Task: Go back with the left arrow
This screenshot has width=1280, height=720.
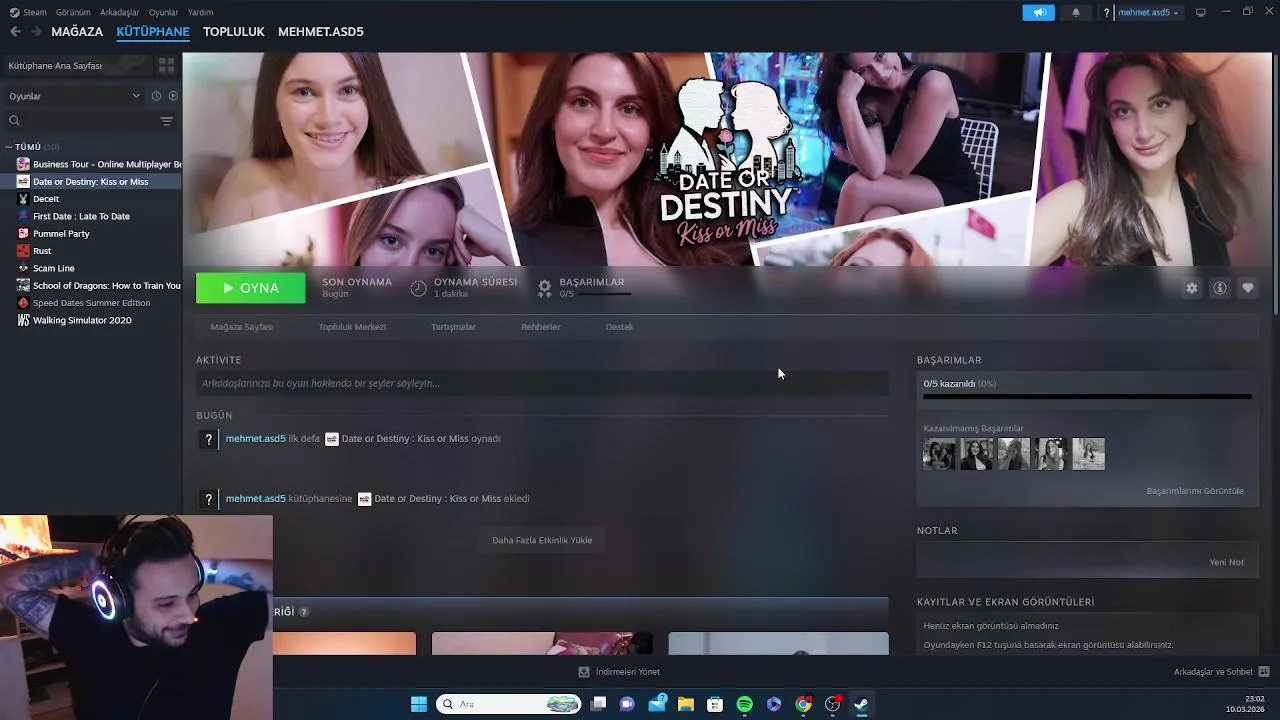Action: point(15,32)
